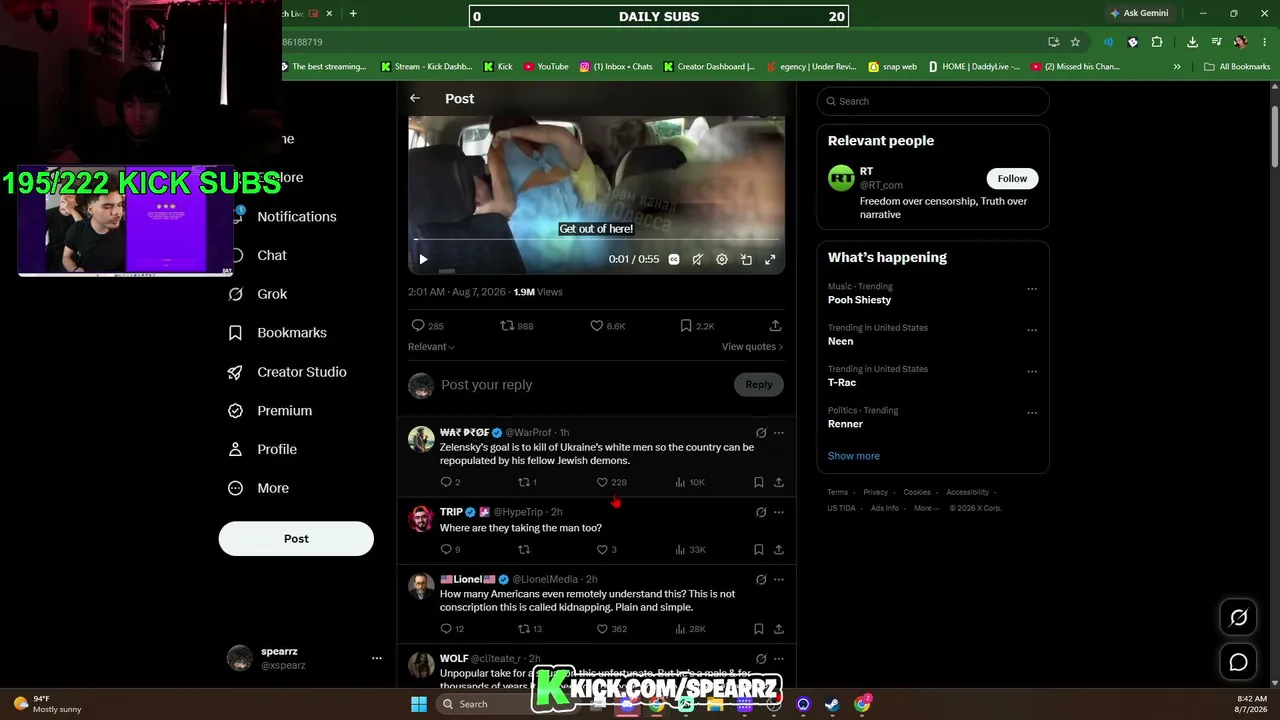The height and width of the screenshot is (720, 1280).
Task: Open Chrome extensions puzzle icon
Action: point(1157,42)
